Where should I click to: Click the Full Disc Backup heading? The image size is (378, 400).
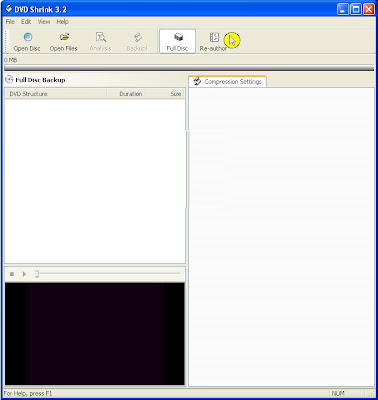40,80
